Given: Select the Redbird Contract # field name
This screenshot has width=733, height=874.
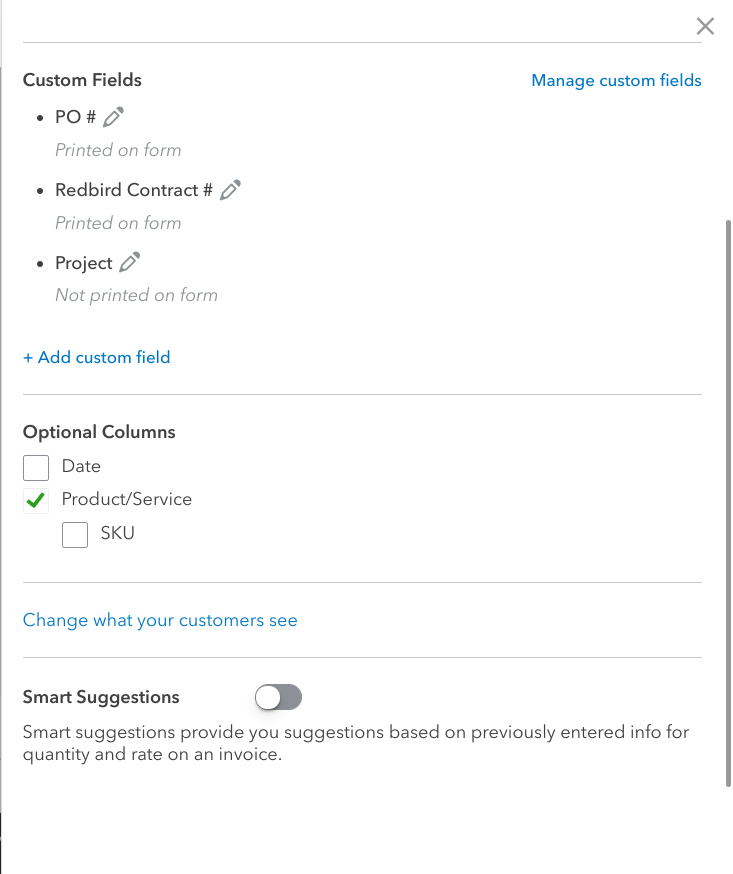Looking at the screenshot, I should 134,190.
